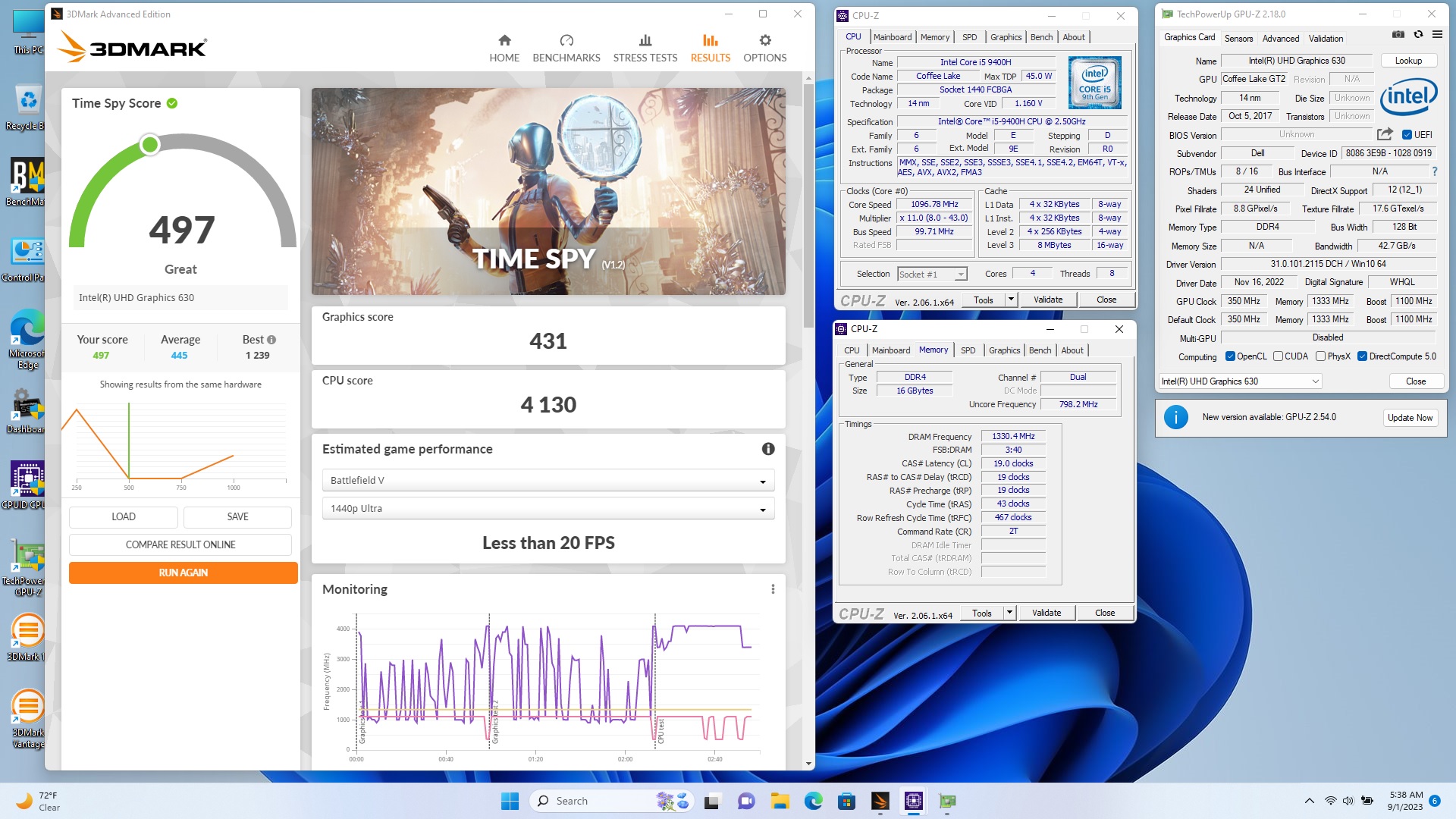Viewport: 1456px width, 819px height.
Task: Toggle the OpenCL checkbox in GPU-Z
Action: [1230, 356]
